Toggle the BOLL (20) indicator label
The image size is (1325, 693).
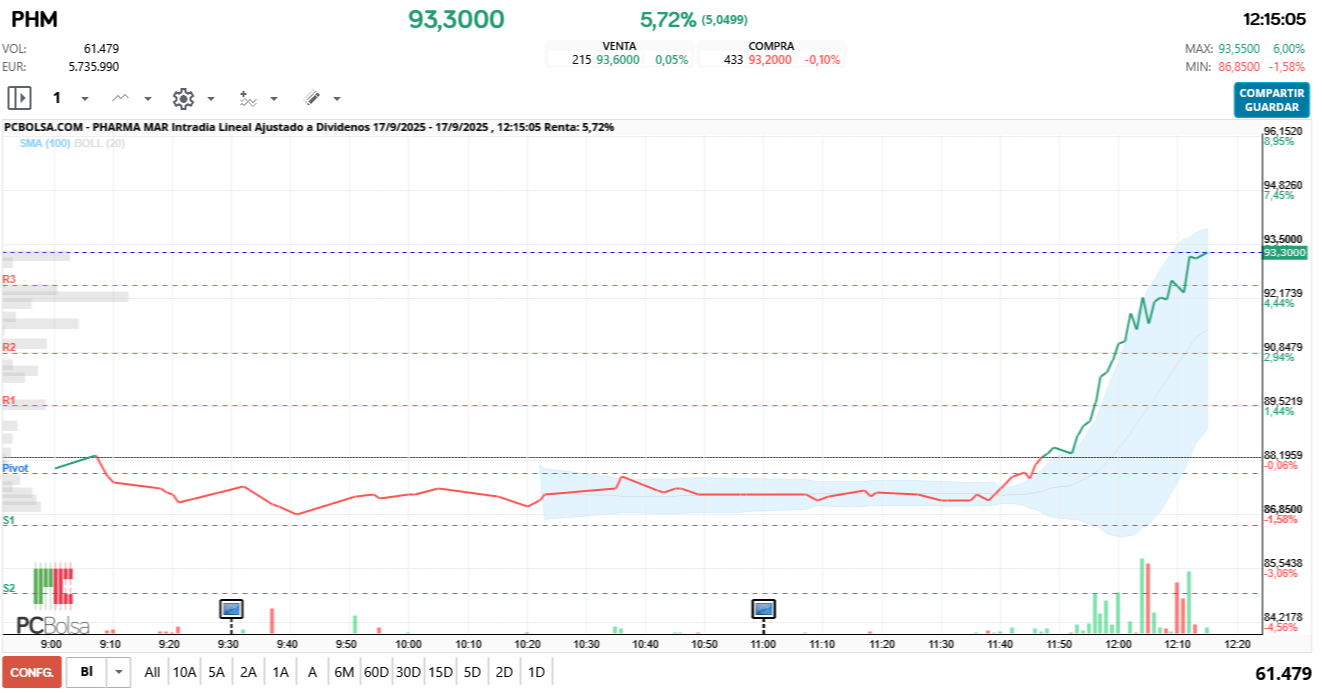tap(99, 143)
